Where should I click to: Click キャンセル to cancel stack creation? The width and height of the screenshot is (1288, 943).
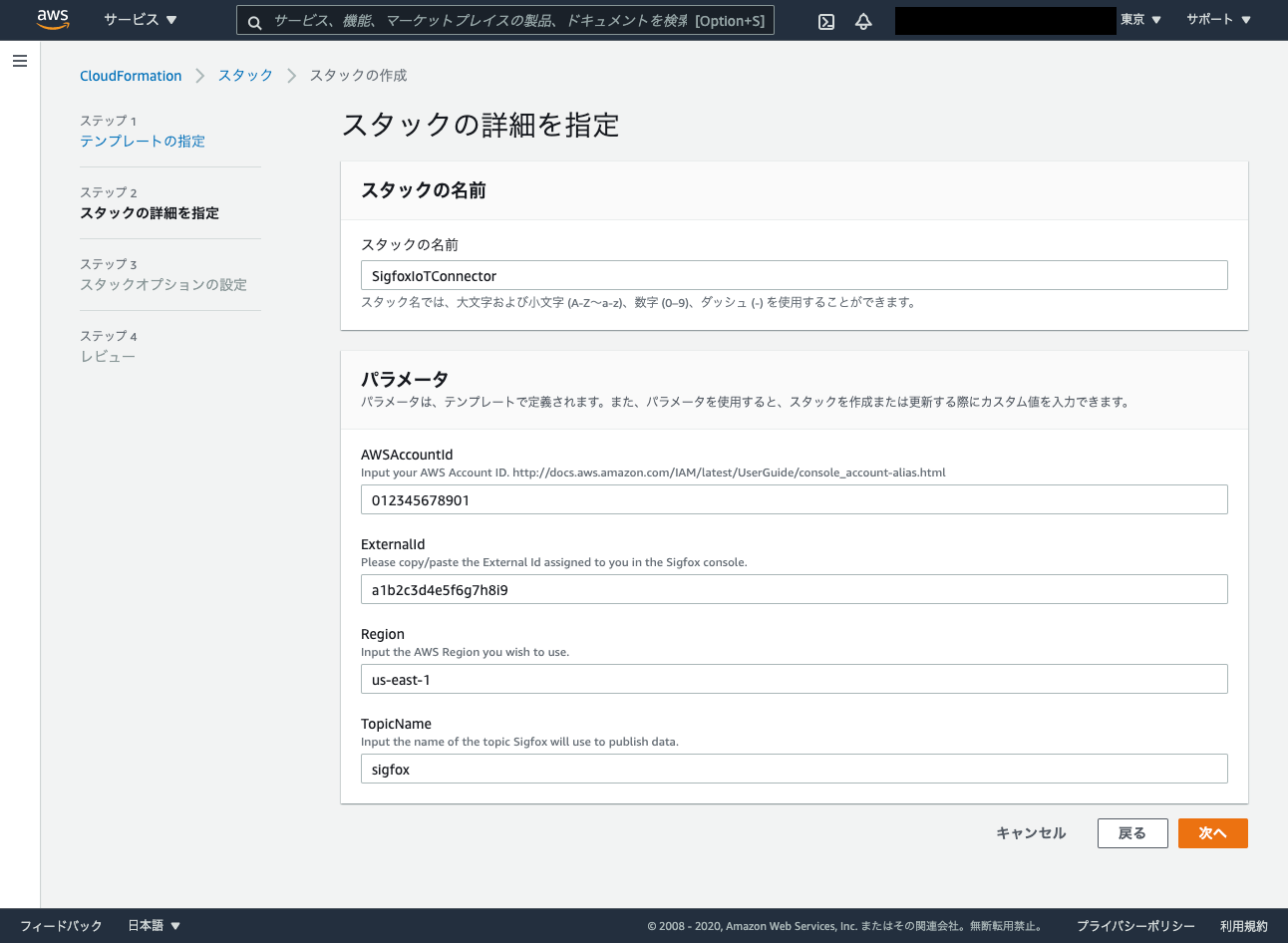(1030, 832)
